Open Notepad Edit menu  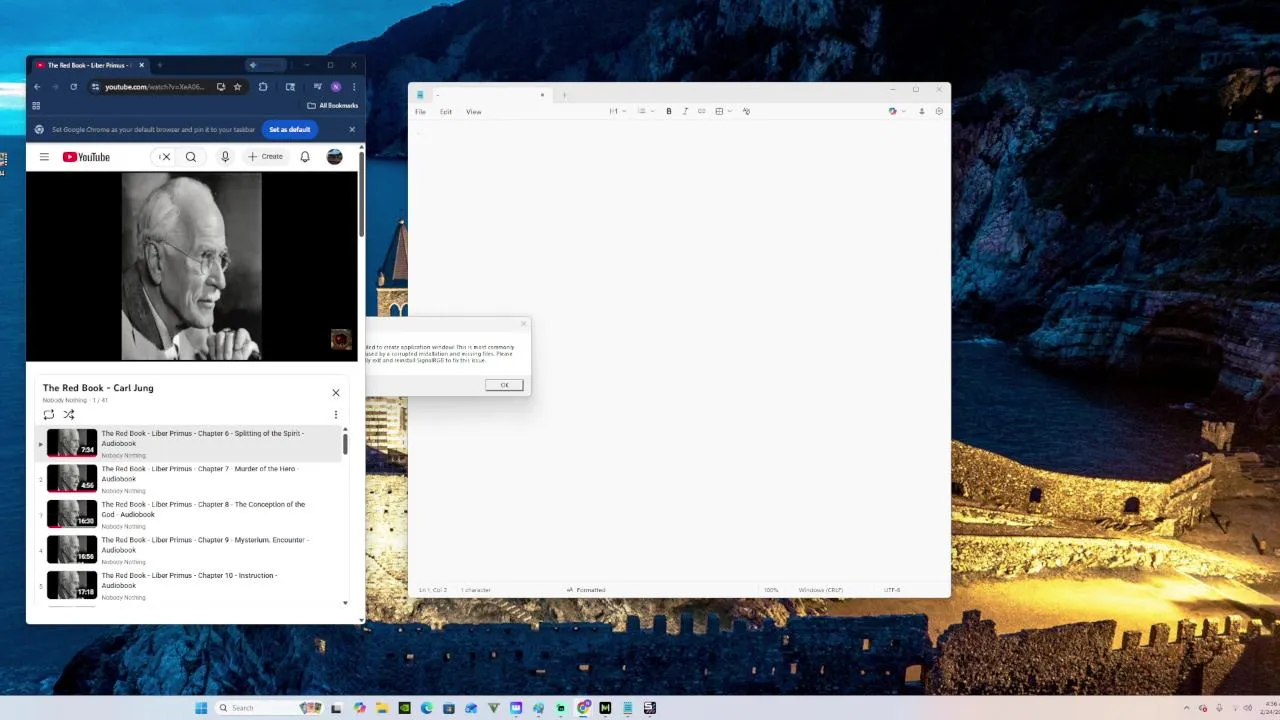click(446, 112)
